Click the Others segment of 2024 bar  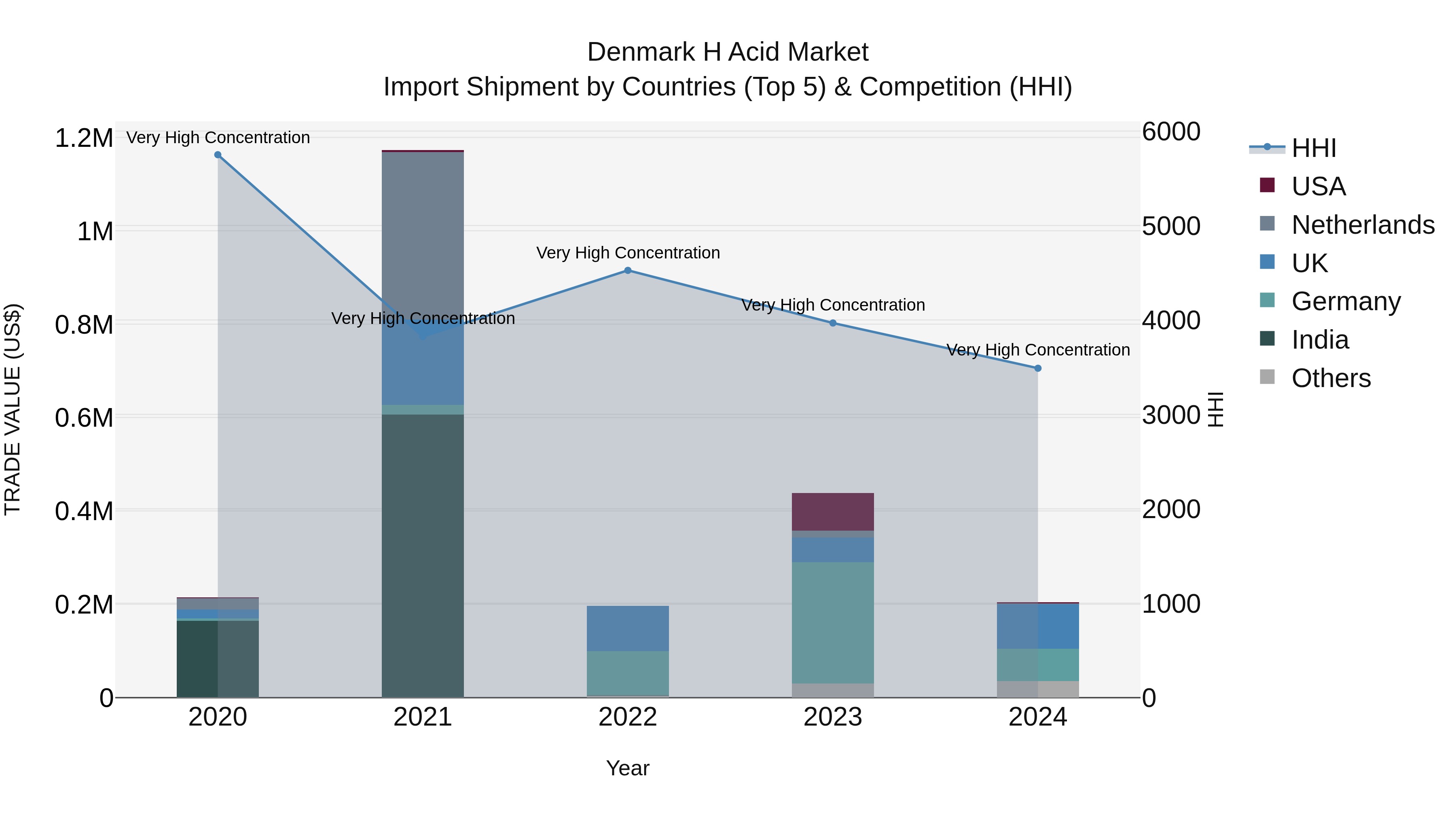1038,690
